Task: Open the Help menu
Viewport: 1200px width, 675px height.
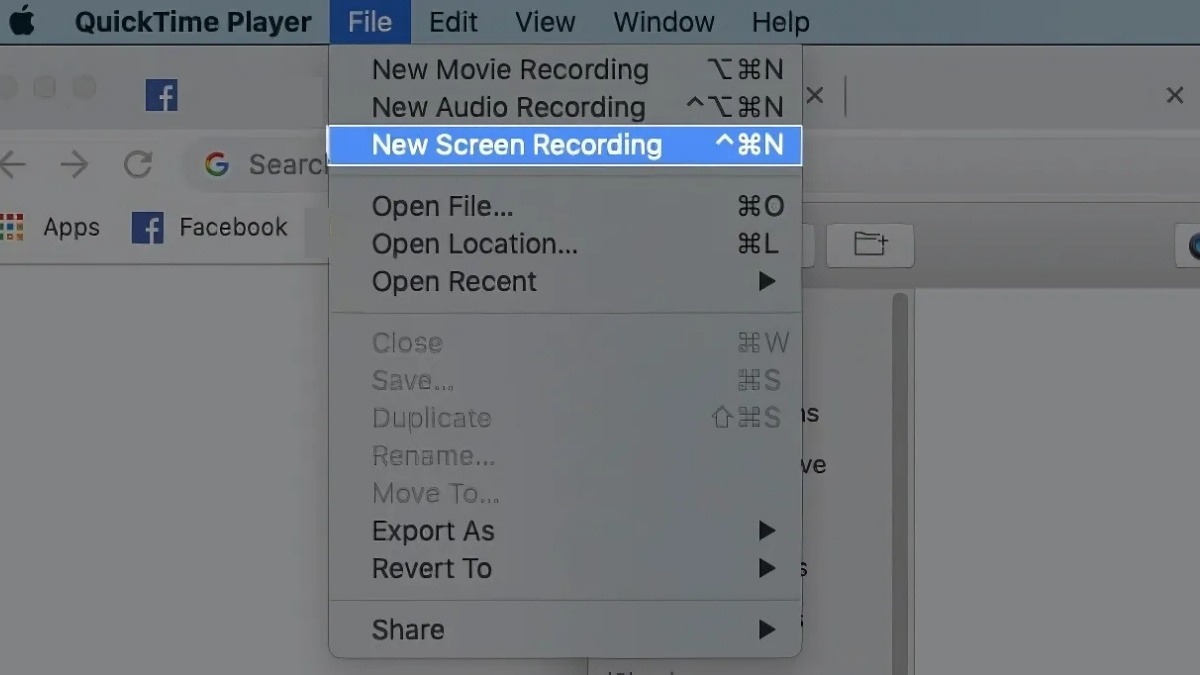Action: coord(780,22)
